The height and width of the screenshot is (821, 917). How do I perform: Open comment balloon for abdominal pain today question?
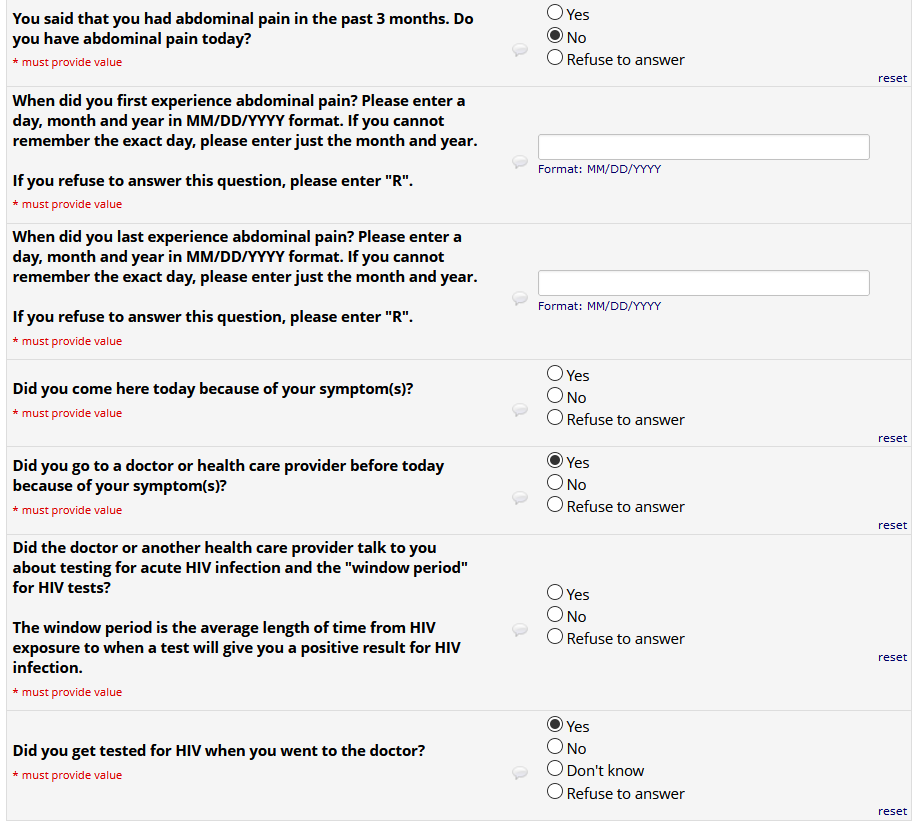click(x=520, y=50)
